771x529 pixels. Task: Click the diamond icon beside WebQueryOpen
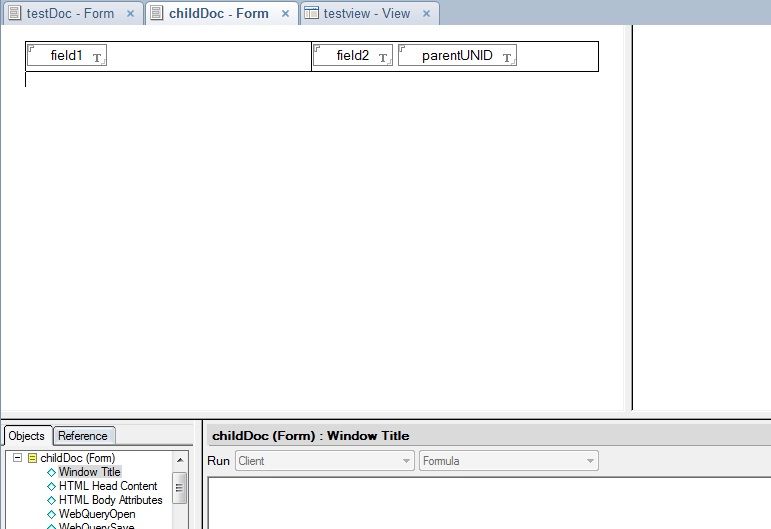51,514
